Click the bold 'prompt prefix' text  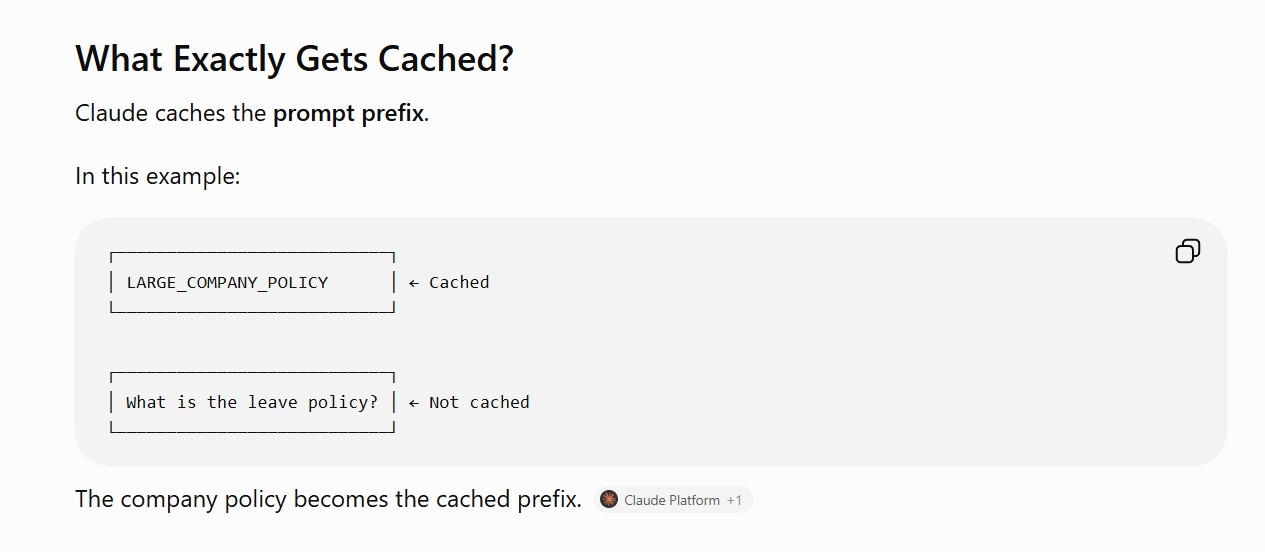pos(349,113)
